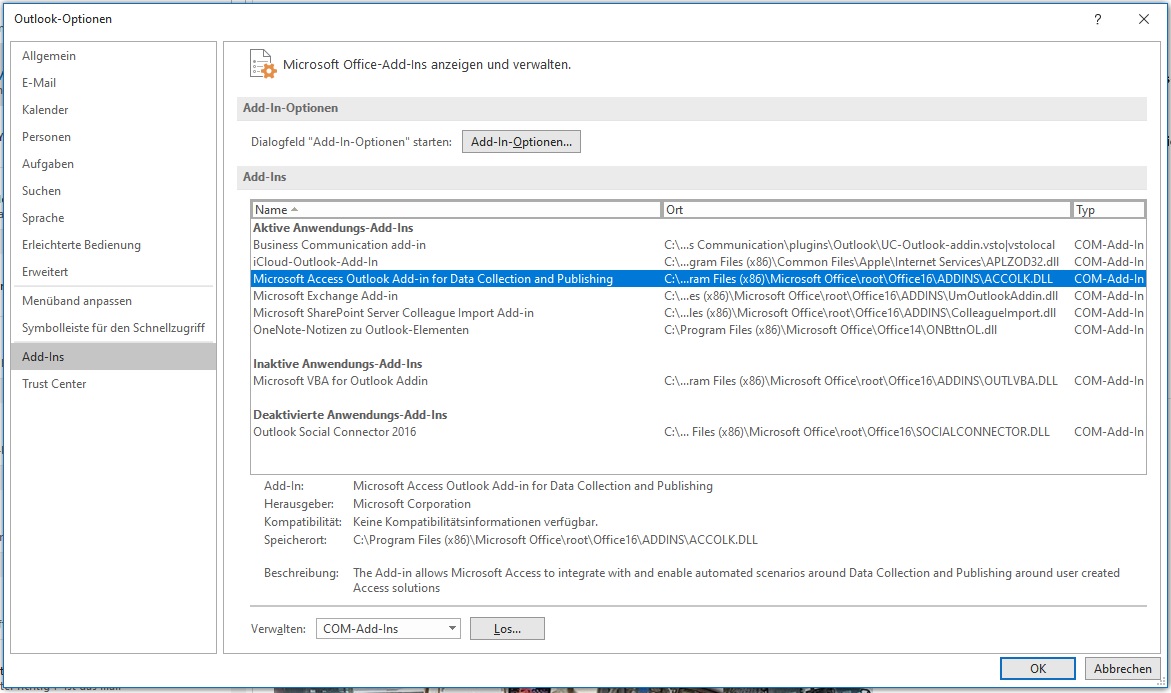Click the Los... button
The width and height of the screenshot is (1171, 693).
tap(507, 629)
